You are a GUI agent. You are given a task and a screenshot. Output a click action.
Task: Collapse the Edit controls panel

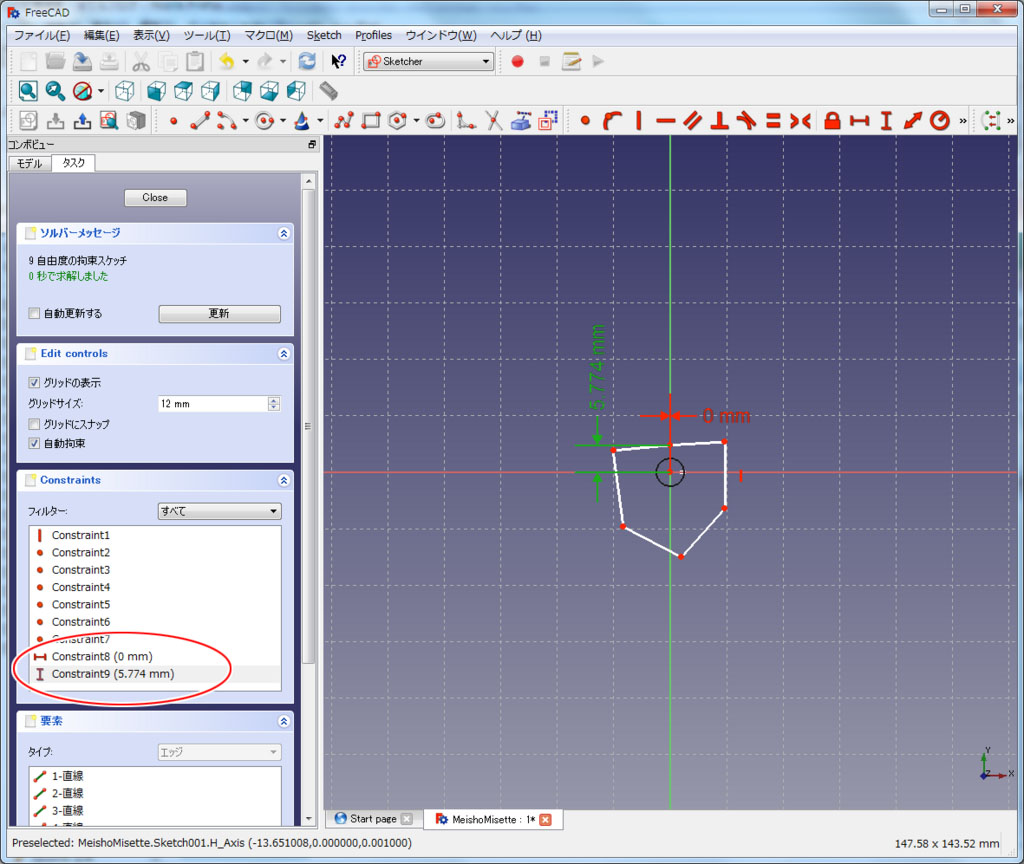tap(284, 354)
